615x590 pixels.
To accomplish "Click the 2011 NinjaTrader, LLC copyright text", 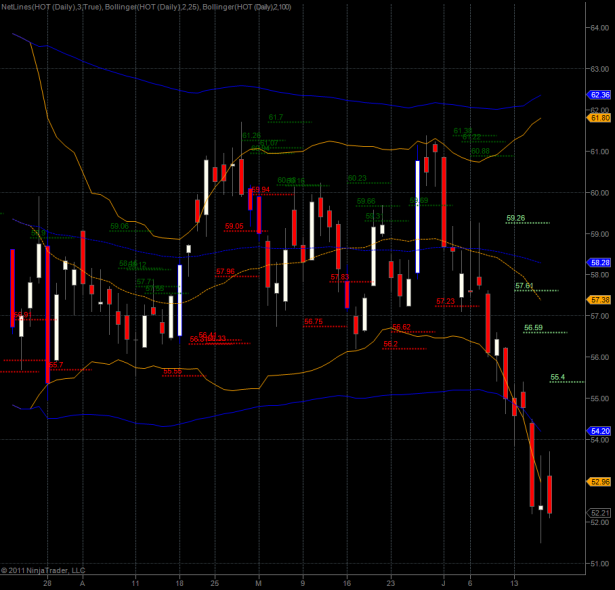I will (44, 571).
